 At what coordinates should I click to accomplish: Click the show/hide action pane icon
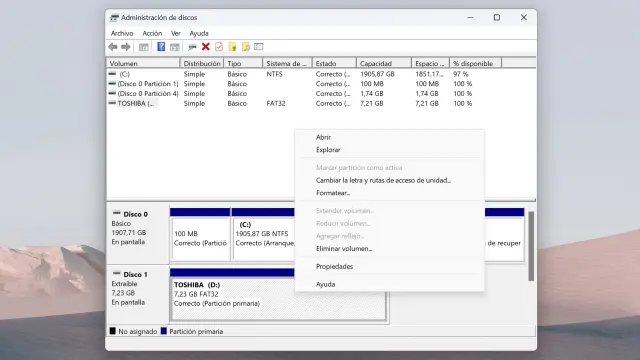tap(175, 47)
